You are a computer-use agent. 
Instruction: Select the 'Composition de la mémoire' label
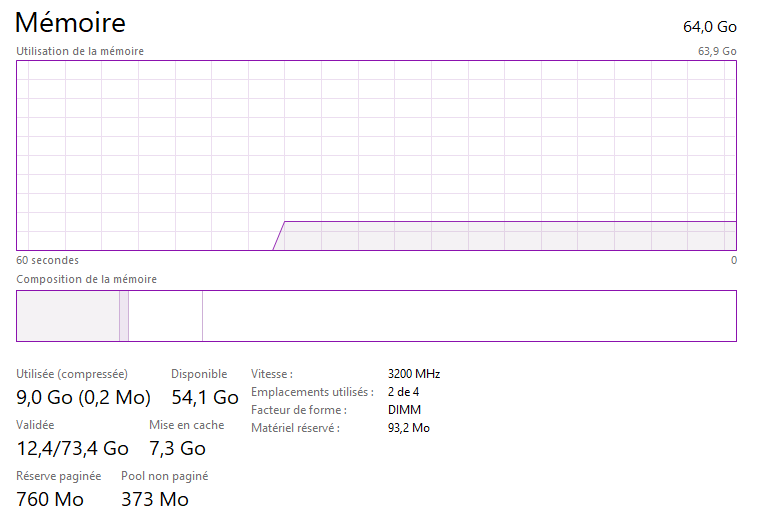[86, 279]
